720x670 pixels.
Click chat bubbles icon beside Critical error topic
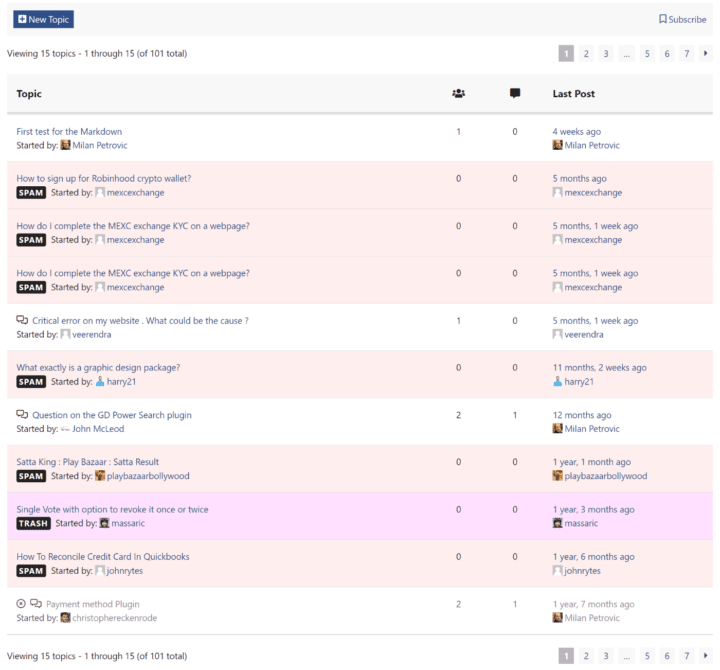[22, 320]
